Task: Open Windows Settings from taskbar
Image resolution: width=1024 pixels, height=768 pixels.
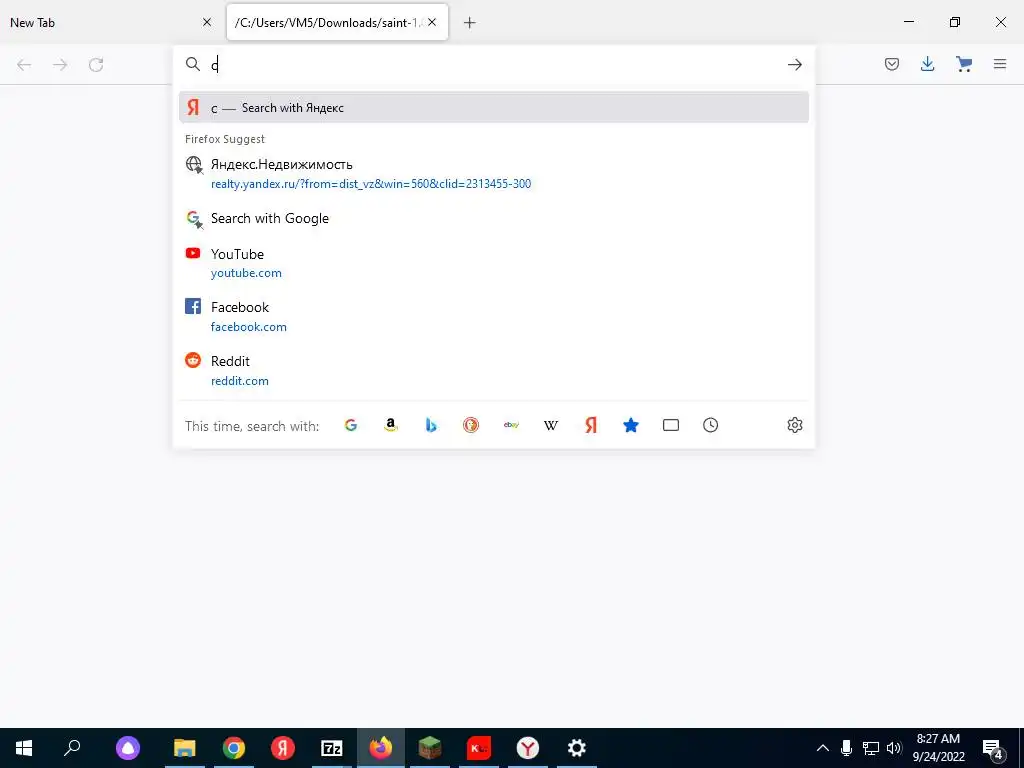Action: point(577,748)
